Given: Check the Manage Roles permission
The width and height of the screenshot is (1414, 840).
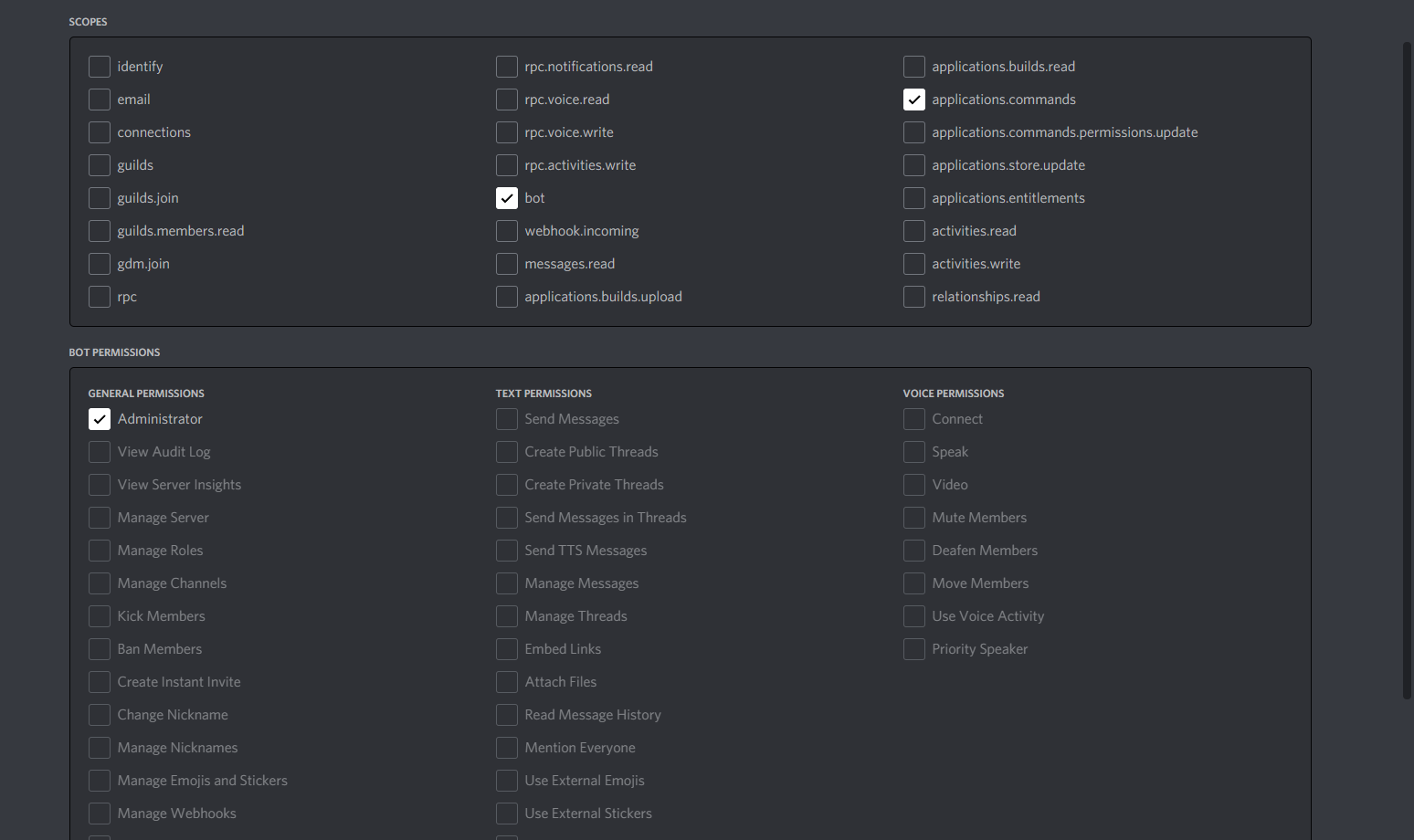Looking at the screenshot, I should coord(99,550).
